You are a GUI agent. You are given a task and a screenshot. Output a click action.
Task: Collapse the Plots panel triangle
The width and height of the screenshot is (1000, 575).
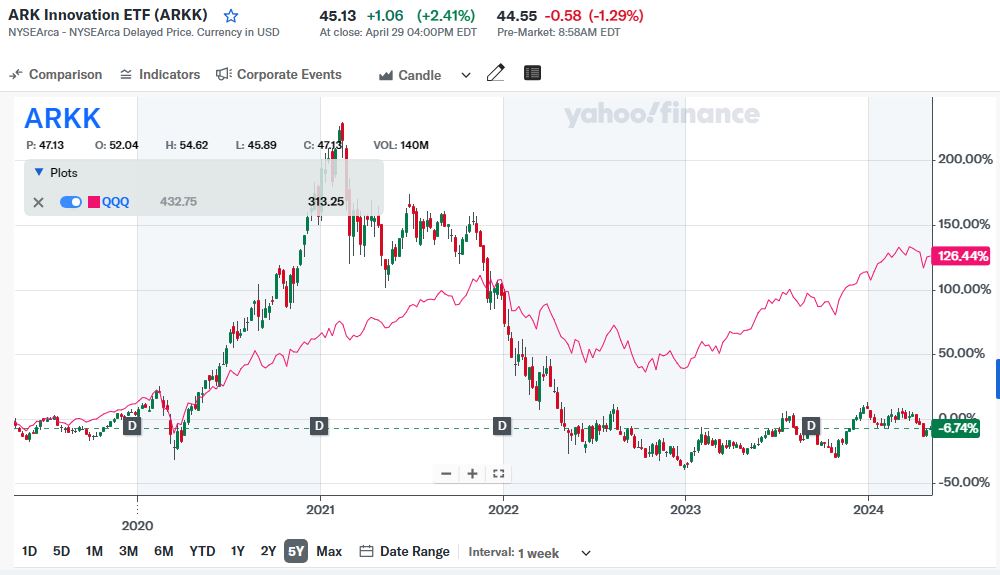pos(38,172)
